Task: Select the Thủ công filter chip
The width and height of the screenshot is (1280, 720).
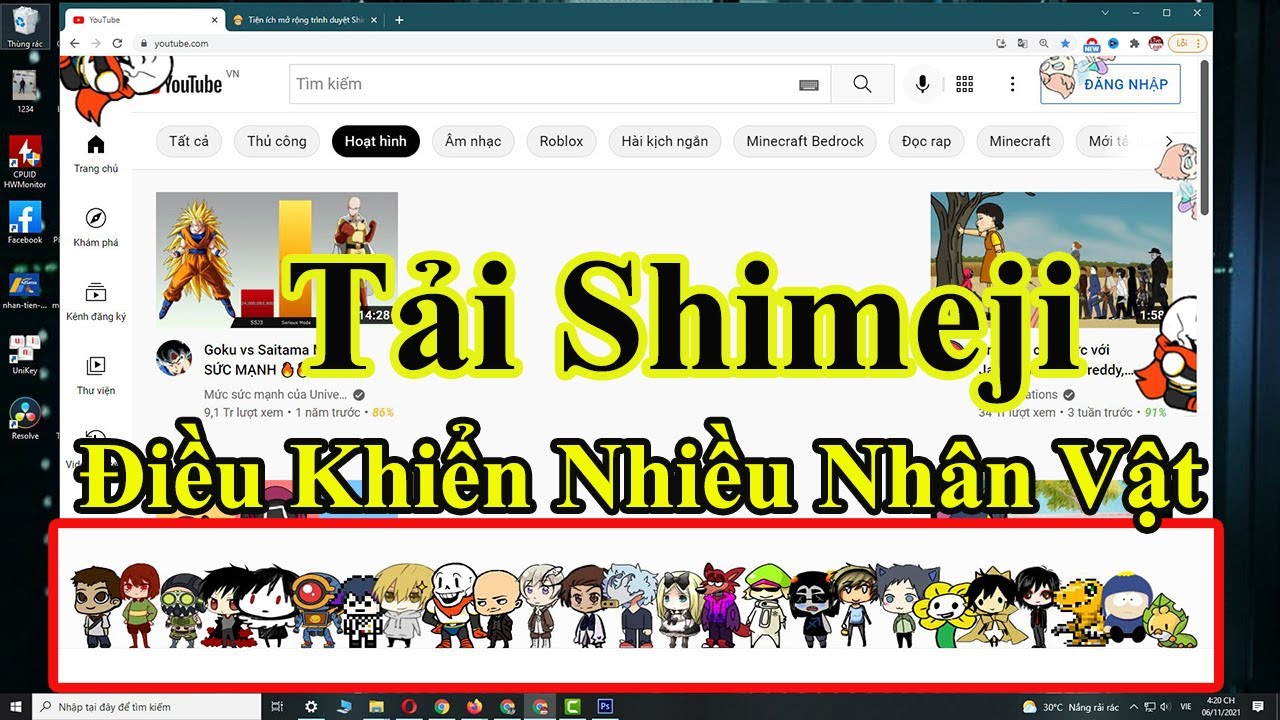Action: tap(277, 141)
